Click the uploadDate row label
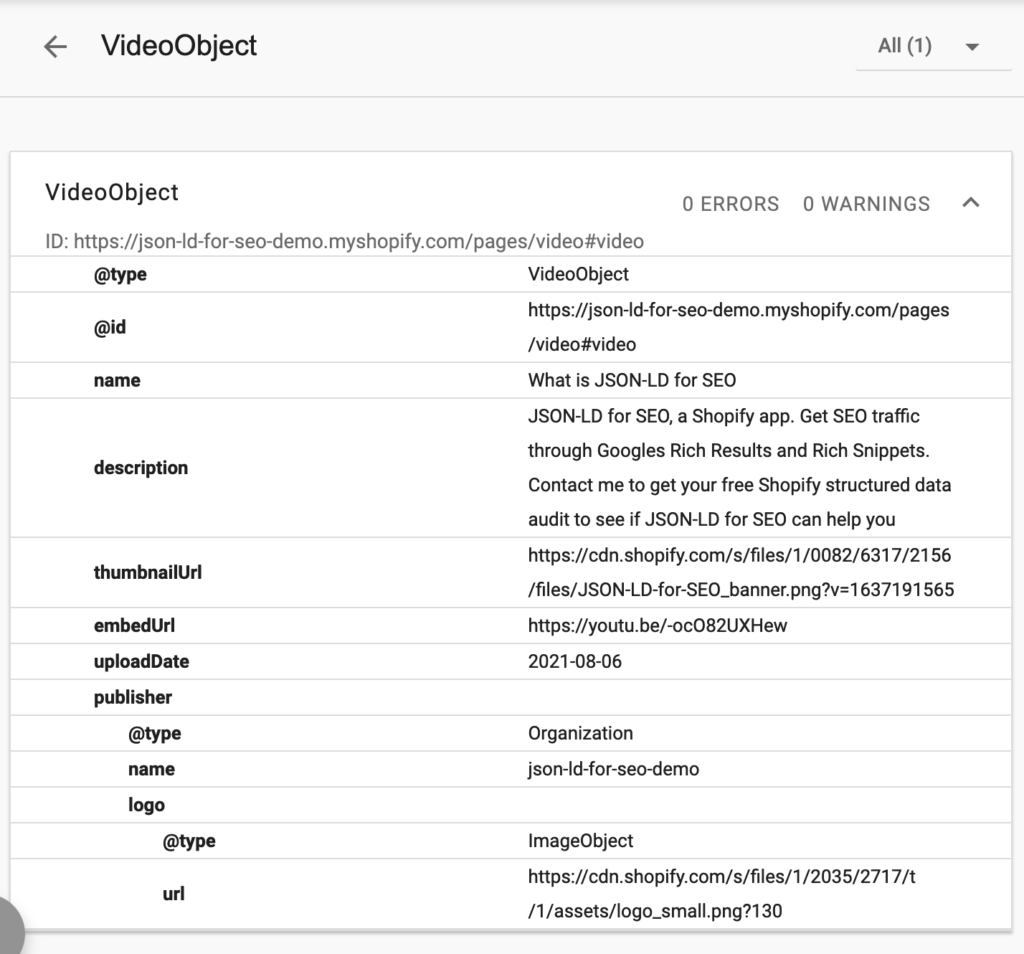This screenshot has height=954, width=1024. (x=142, y=661)
